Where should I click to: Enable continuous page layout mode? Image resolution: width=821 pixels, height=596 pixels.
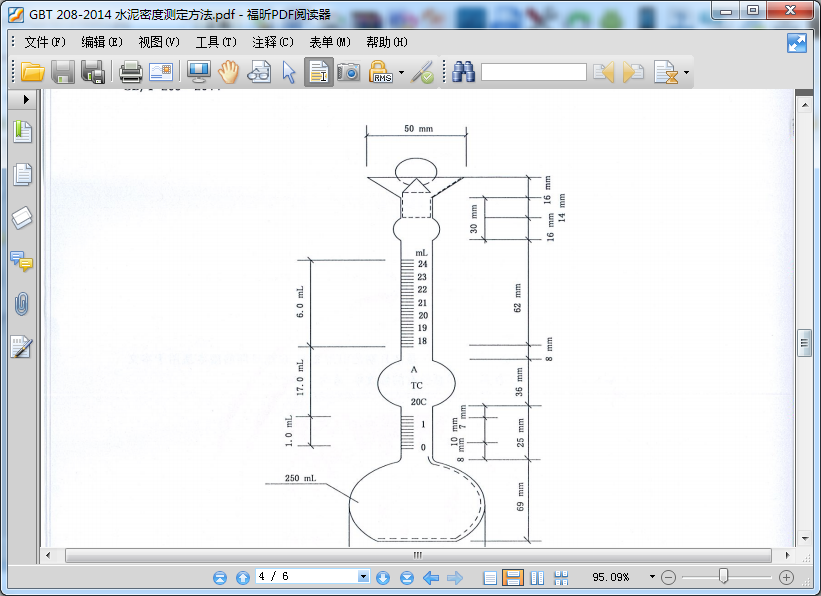pyautogui.click(x=512, y=577)
